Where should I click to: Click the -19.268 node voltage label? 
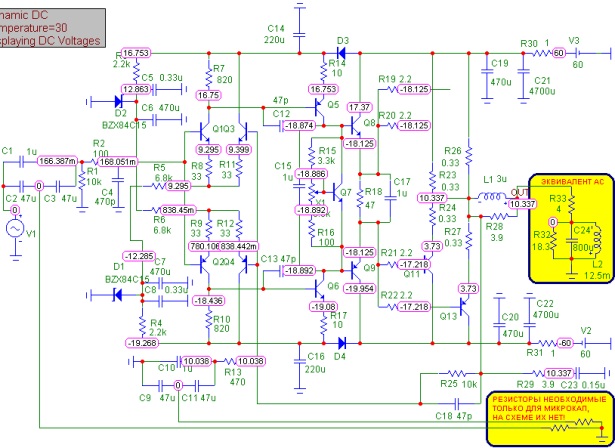tap(142, 343)
